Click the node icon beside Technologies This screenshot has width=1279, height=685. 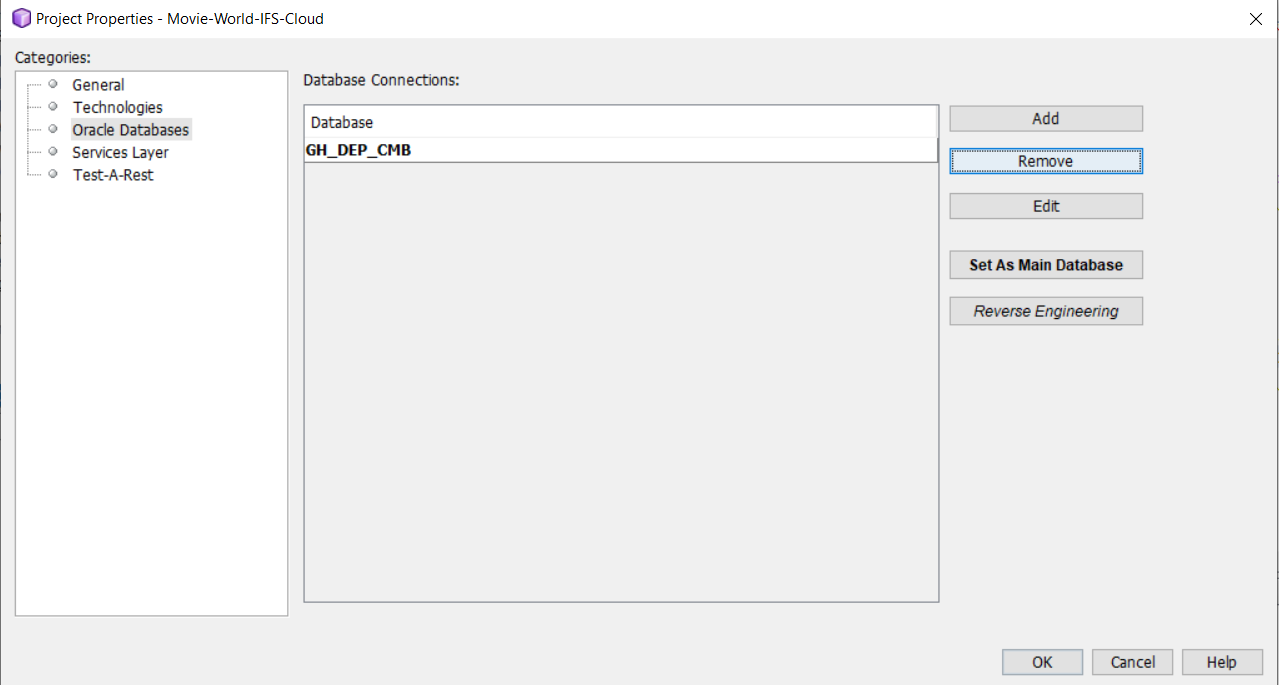tap(52, 106)
